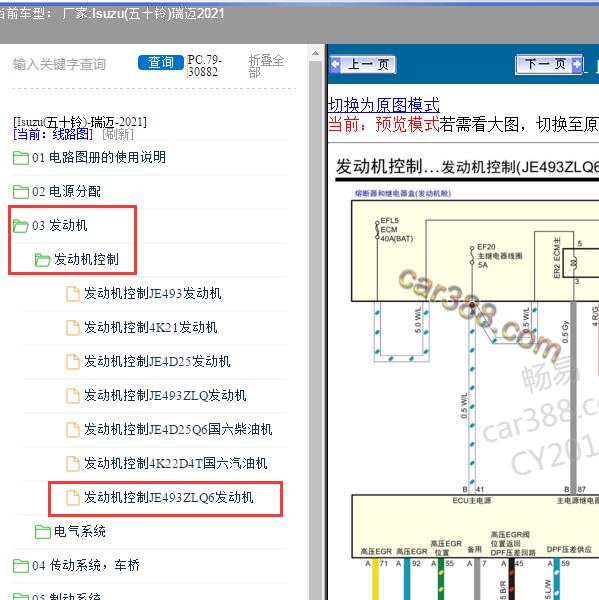Click the 查询 search button

pos(161,62)
